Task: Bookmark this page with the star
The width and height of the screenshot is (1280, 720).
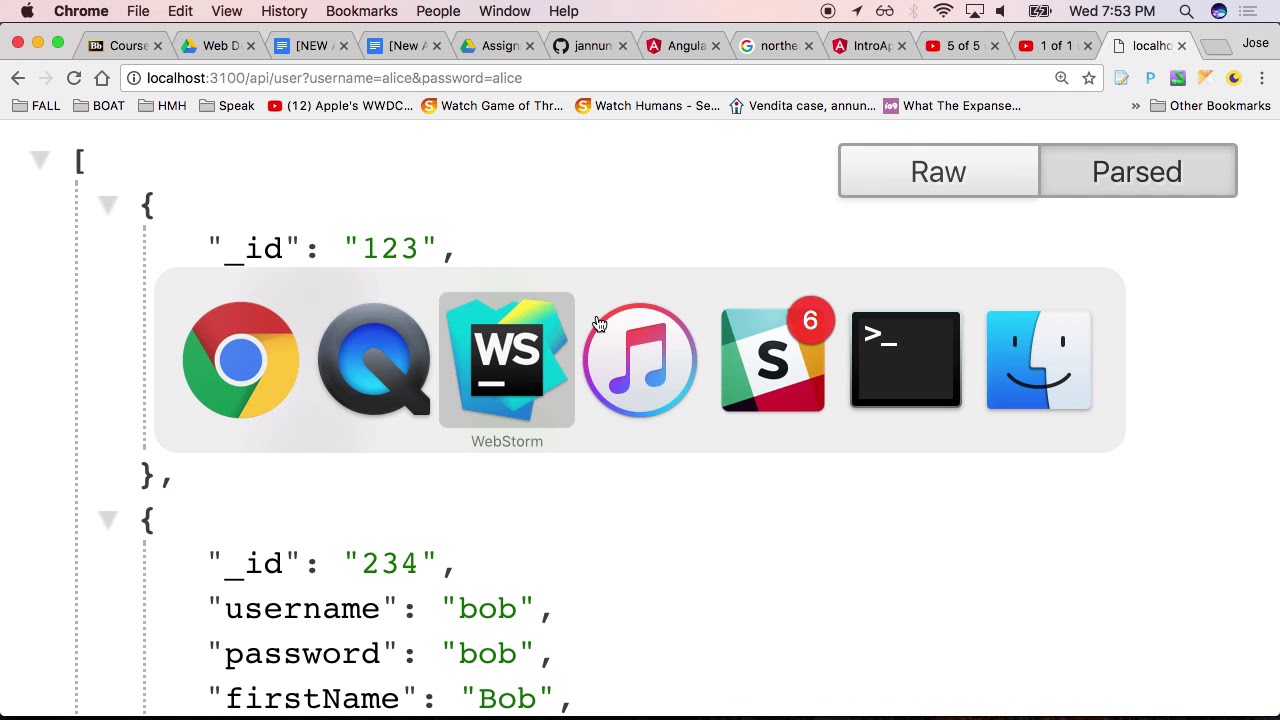Action: (x=1089, y=78)
